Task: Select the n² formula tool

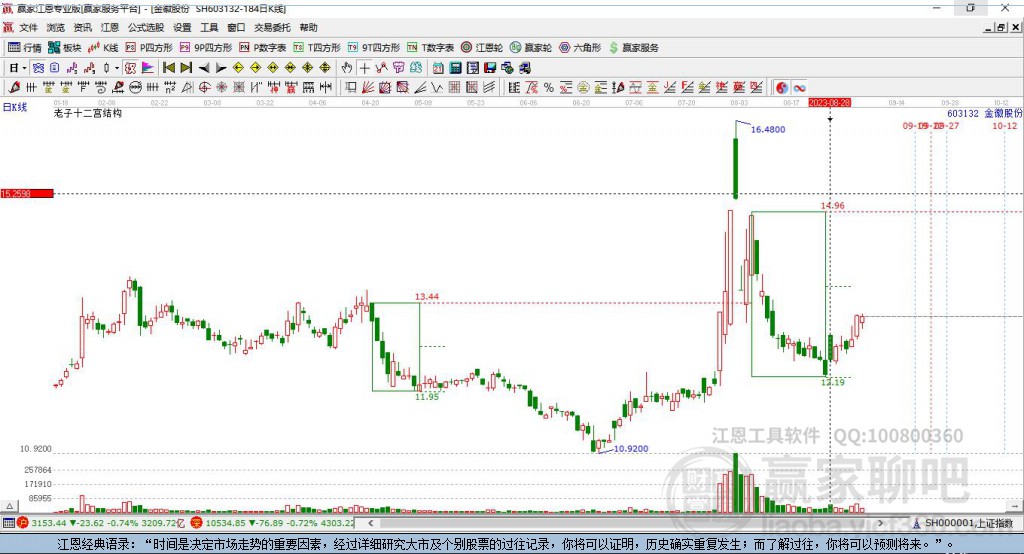Action: pos(170,87)
